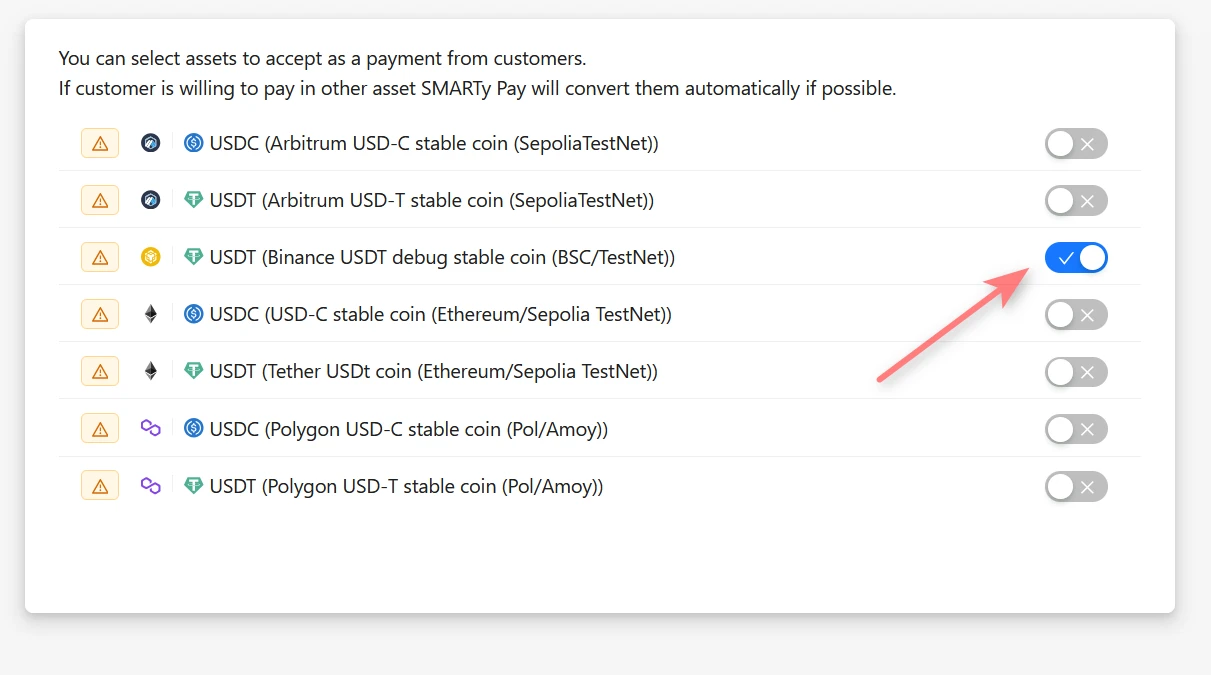Click Tether coin icon in Polygon USDT row

click(x=193, y=486)
